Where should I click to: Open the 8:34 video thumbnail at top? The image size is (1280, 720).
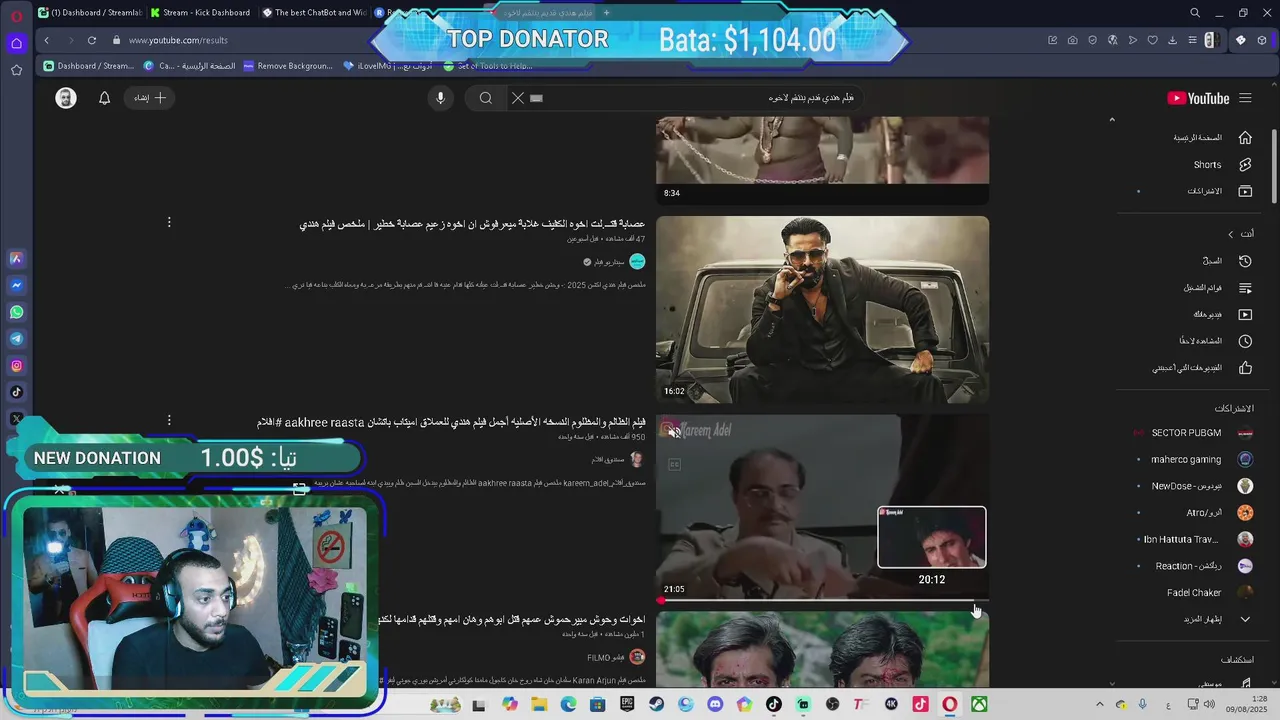822,160
